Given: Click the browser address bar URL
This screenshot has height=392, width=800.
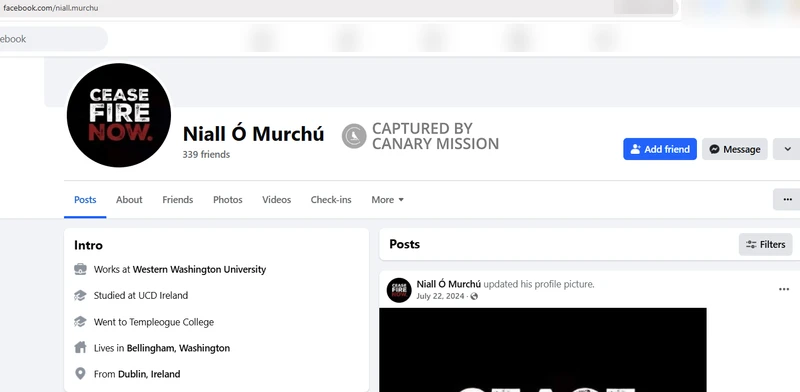Looking at the screenshot, I should pos(51,8).
